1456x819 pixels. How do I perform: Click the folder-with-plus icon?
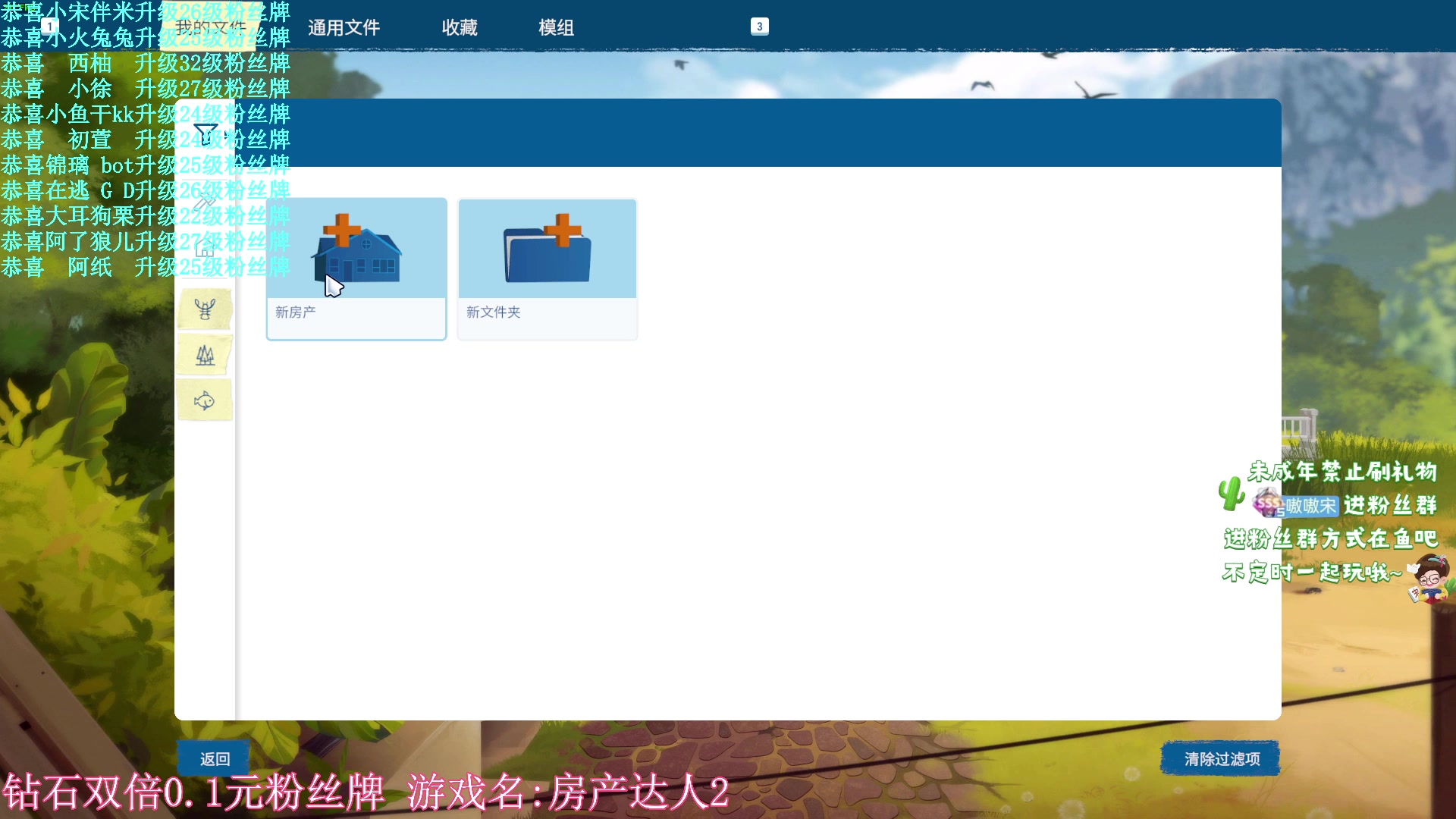tap(547, 248)
